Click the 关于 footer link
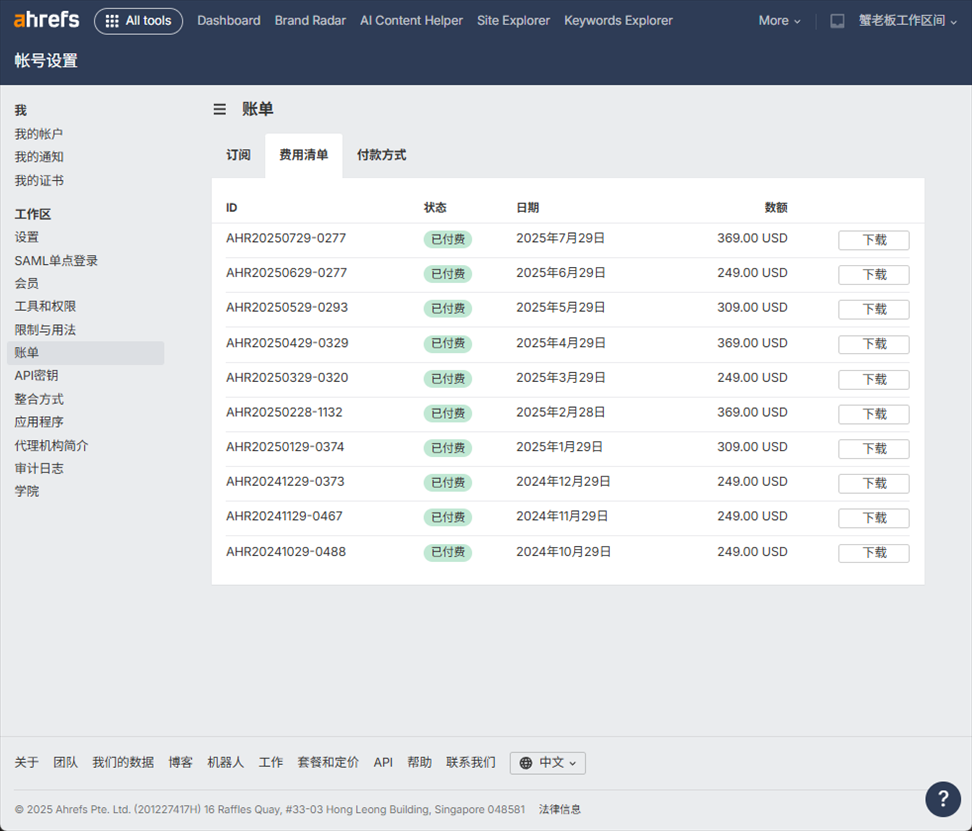Image resolution: width=972 pixels, height=831 pixels. [27, 762]
